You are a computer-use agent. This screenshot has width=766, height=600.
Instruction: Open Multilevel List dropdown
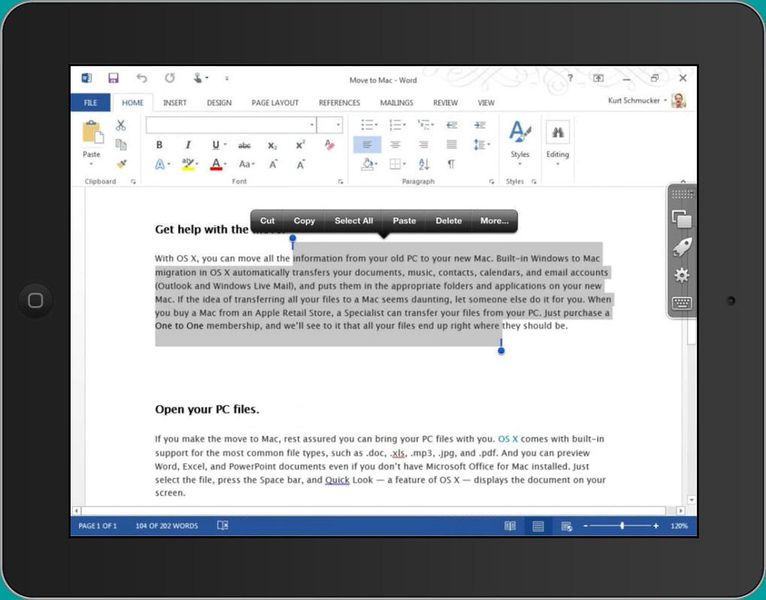point(432,125)
